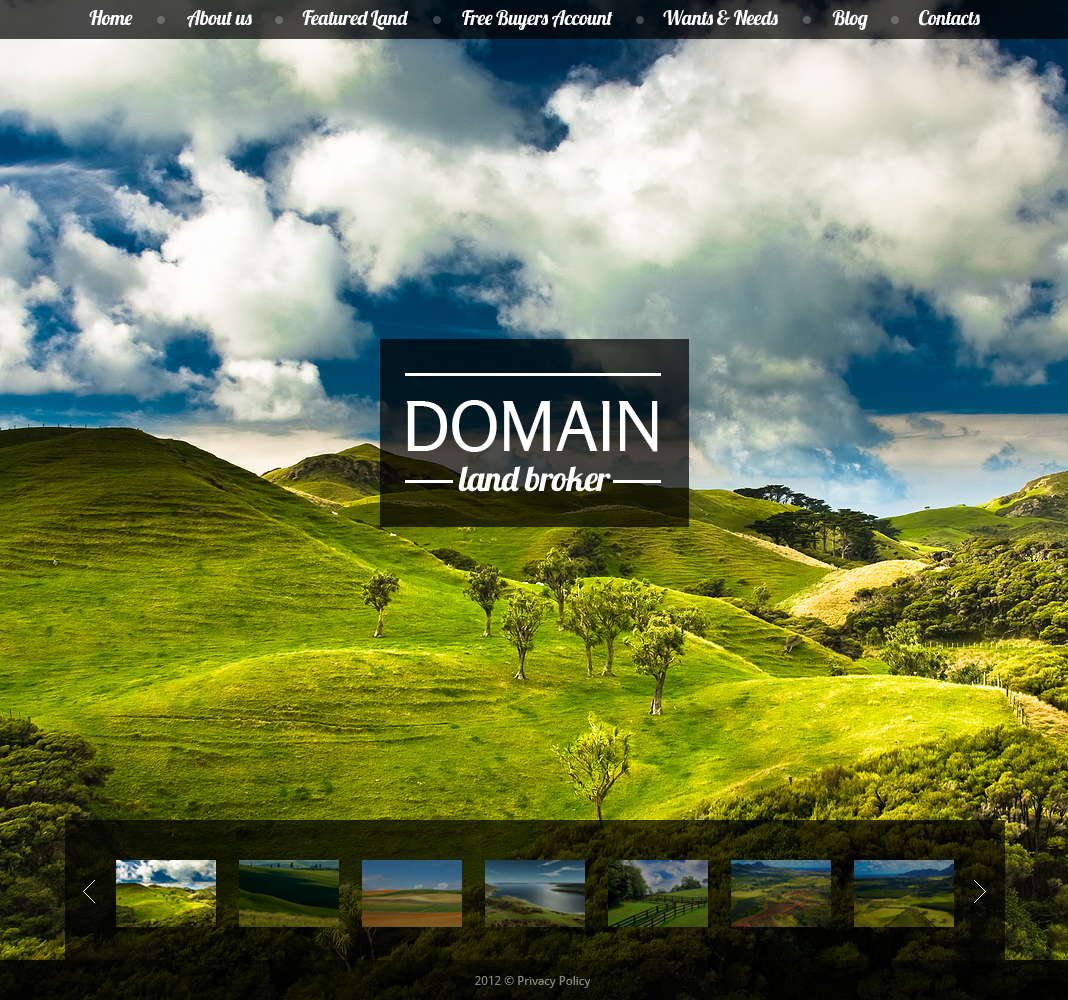Click the 'land broker' tagline text
The height and width of the screenshot is (1000, 1068).
(x=533, y=480)
